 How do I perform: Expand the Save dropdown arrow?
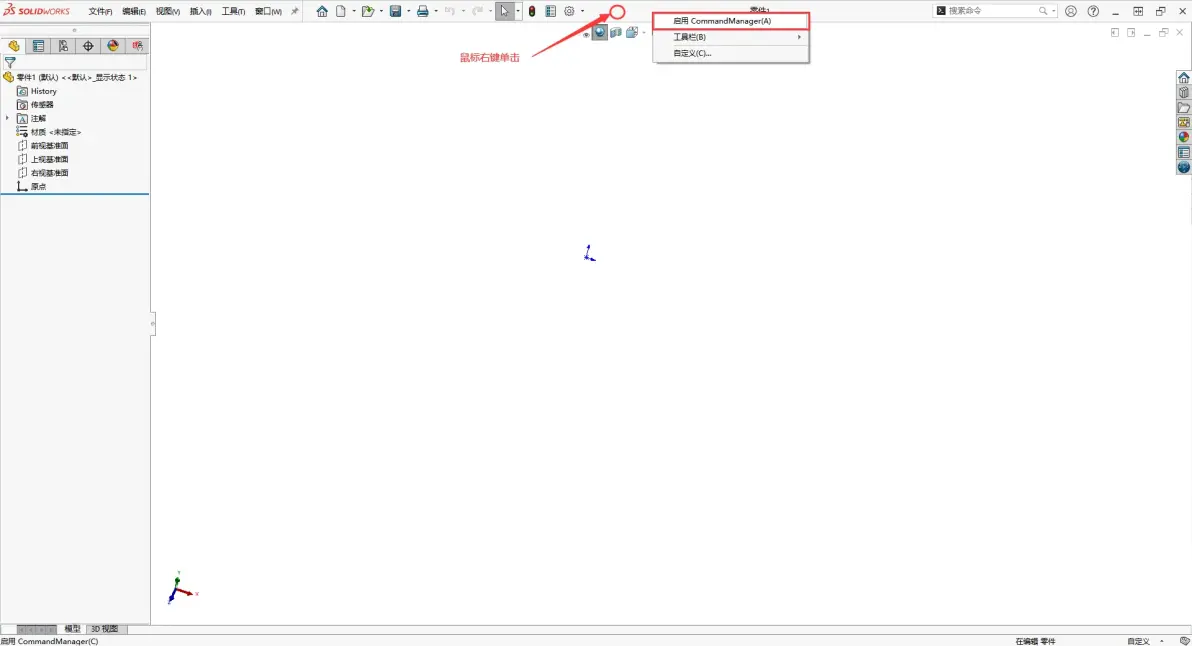tap(408, 11)
